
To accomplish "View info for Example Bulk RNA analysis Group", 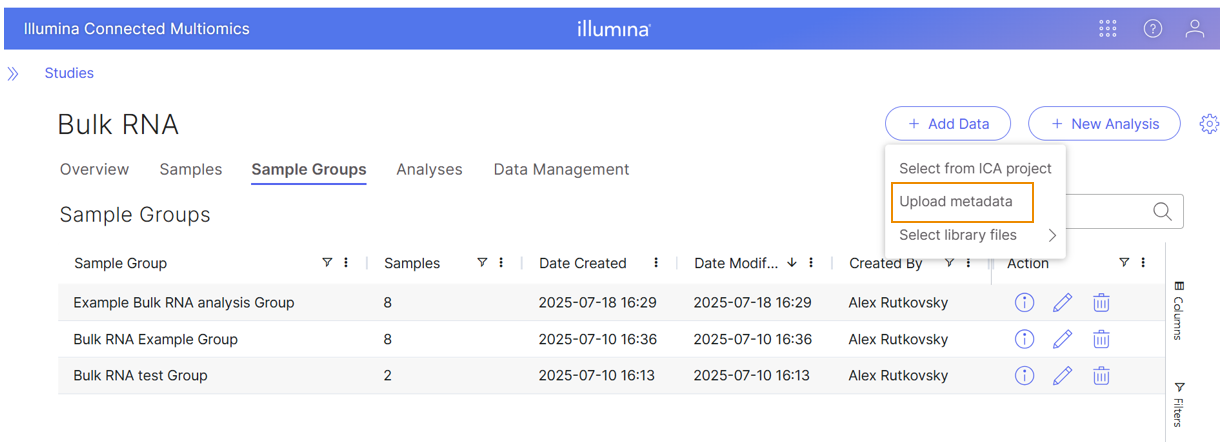I will pyautogui.click(x=1024, y=303).
